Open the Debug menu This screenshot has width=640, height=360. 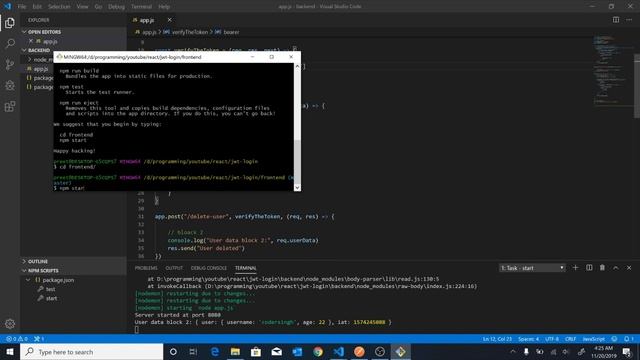116,7
